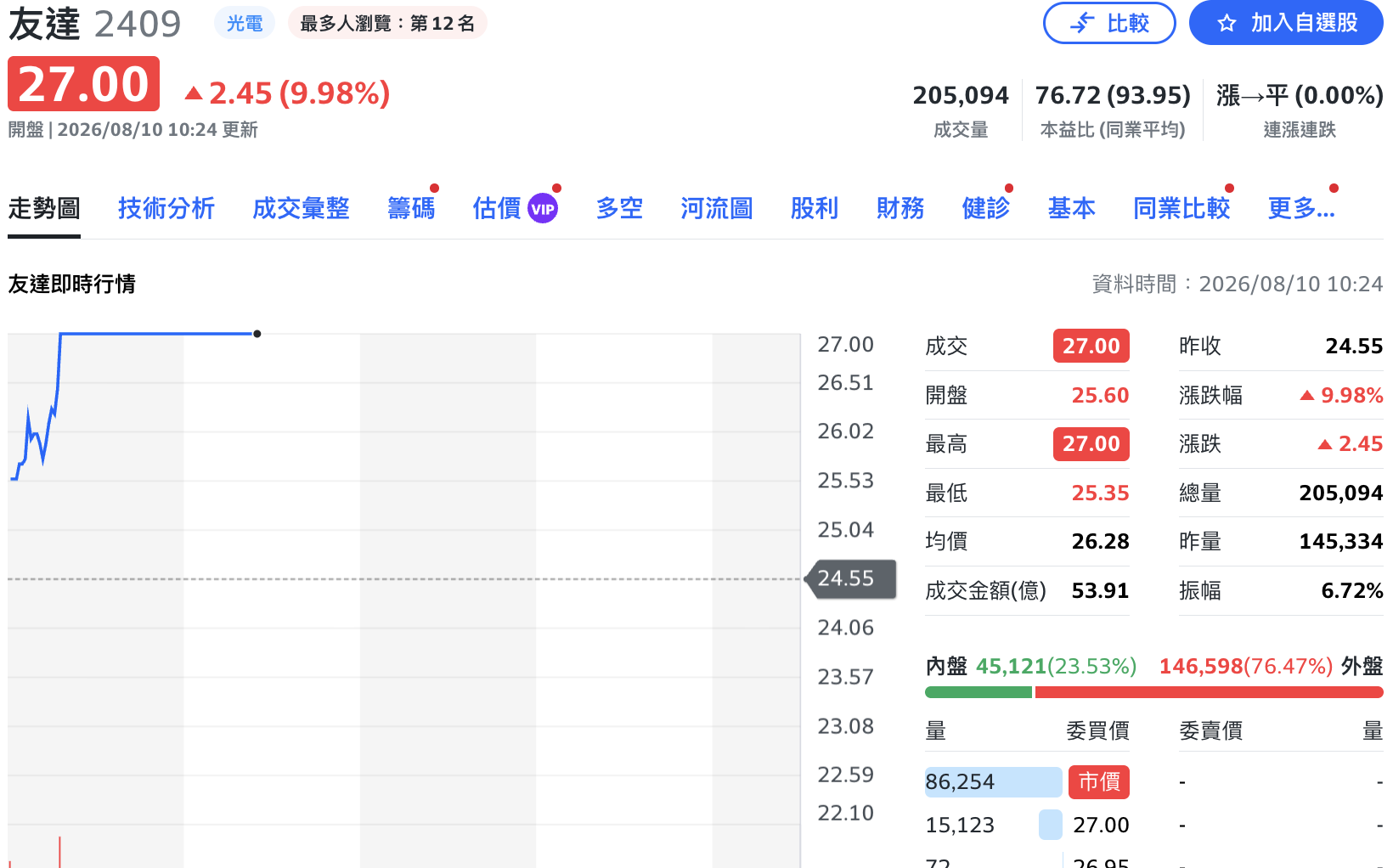Click the 最低 value 25.35
This screenshot has height=868, width=1393.
tap(1100, 493)
